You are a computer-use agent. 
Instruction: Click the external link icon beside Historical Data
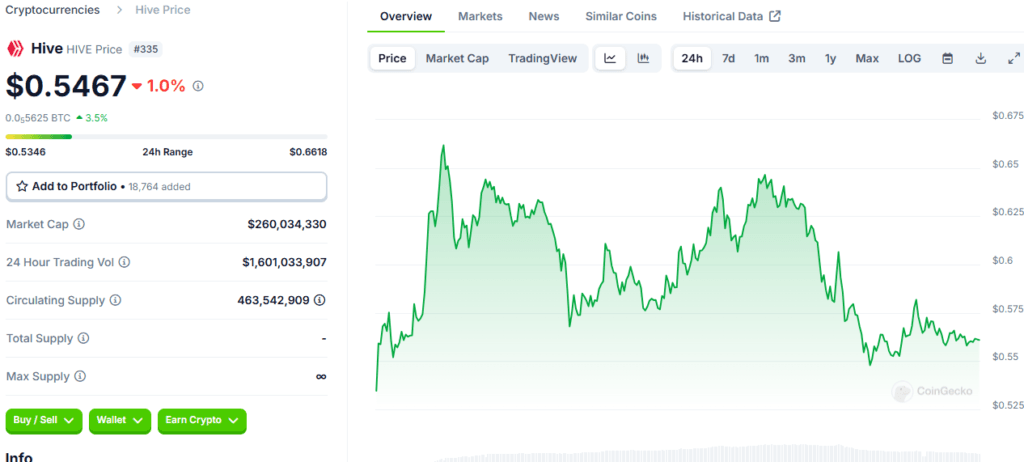pos(775,16)
